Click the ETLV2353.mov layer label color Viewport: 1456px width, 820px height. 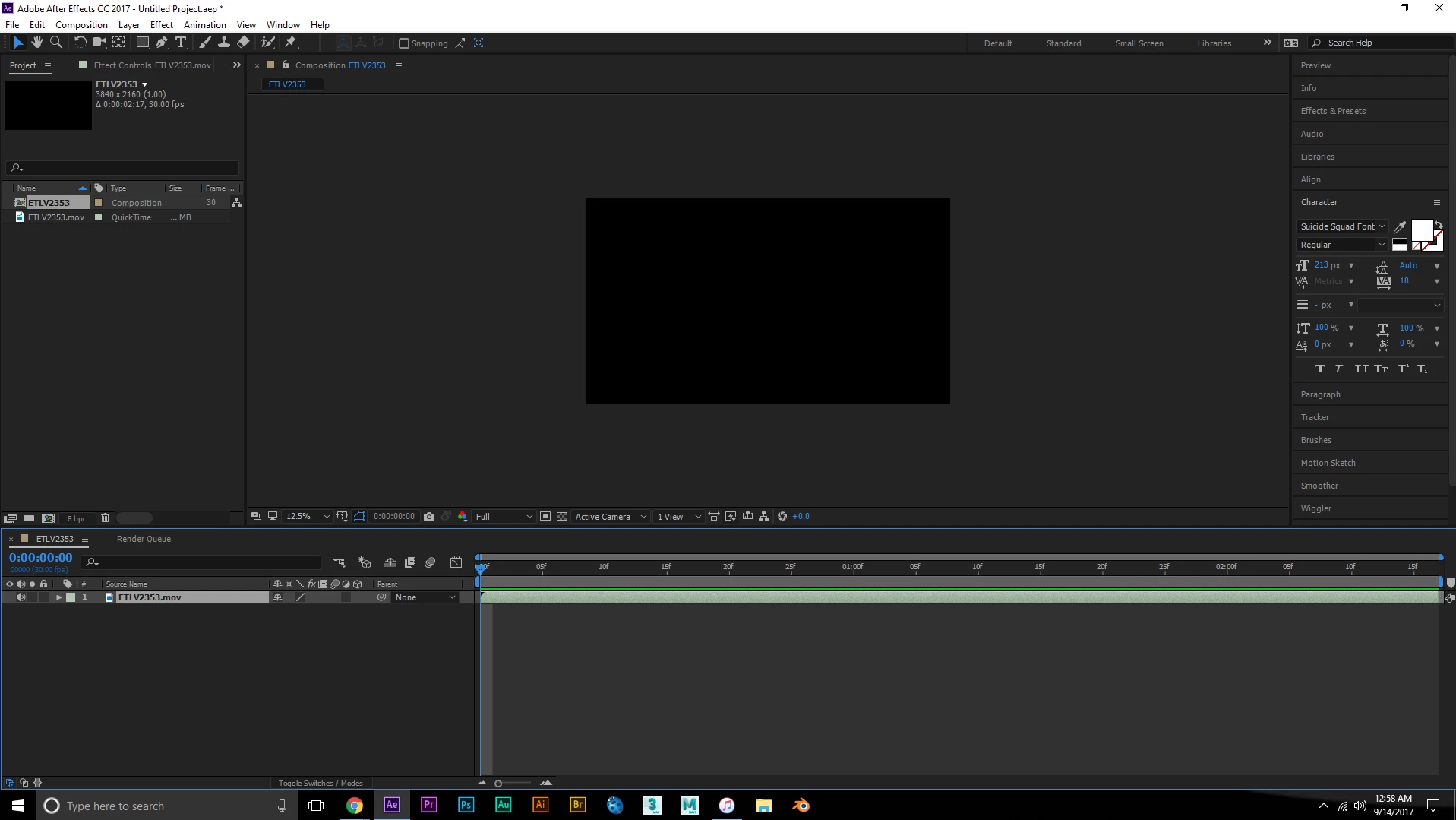point(71,597)
